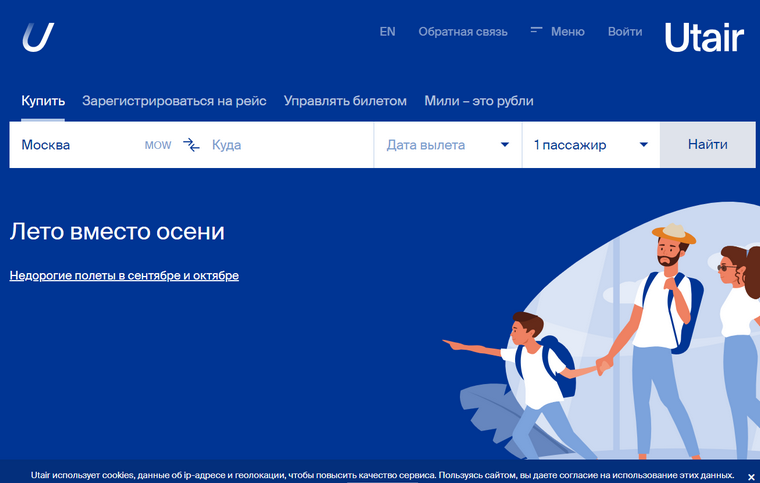Open Мили – это рубли tab

point(479,101)
